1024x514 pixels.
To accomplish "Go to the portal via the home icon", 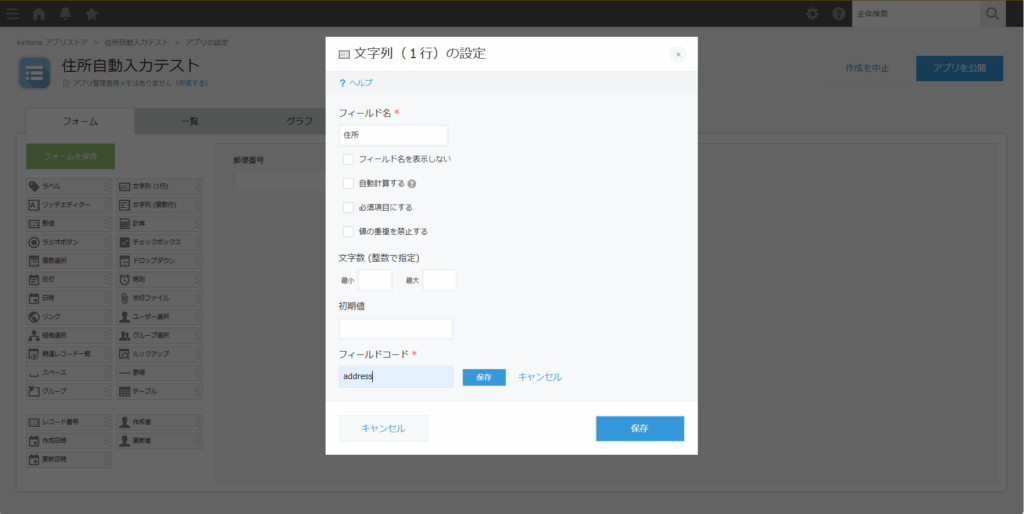I will click(39, 14).
